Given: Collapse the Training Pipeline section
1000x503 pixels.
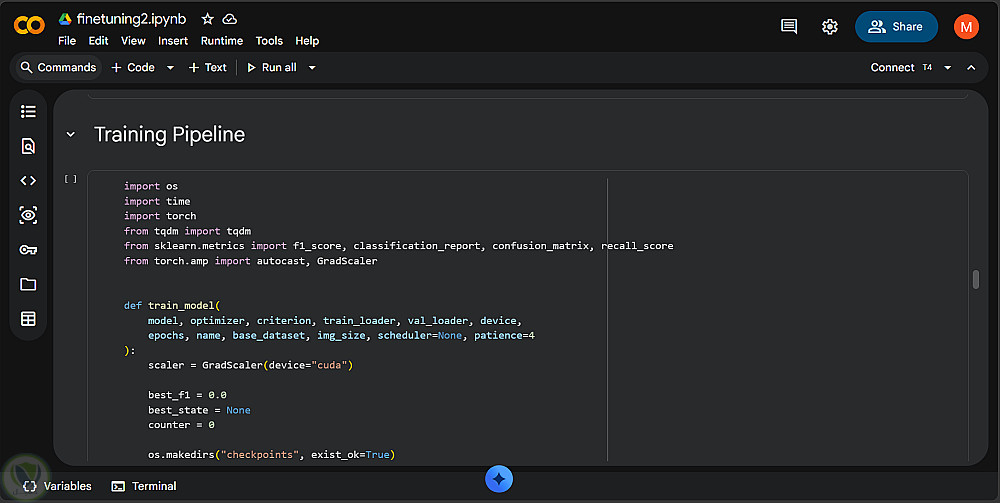Looking at the screenshot, I should (x=71, y=135).
